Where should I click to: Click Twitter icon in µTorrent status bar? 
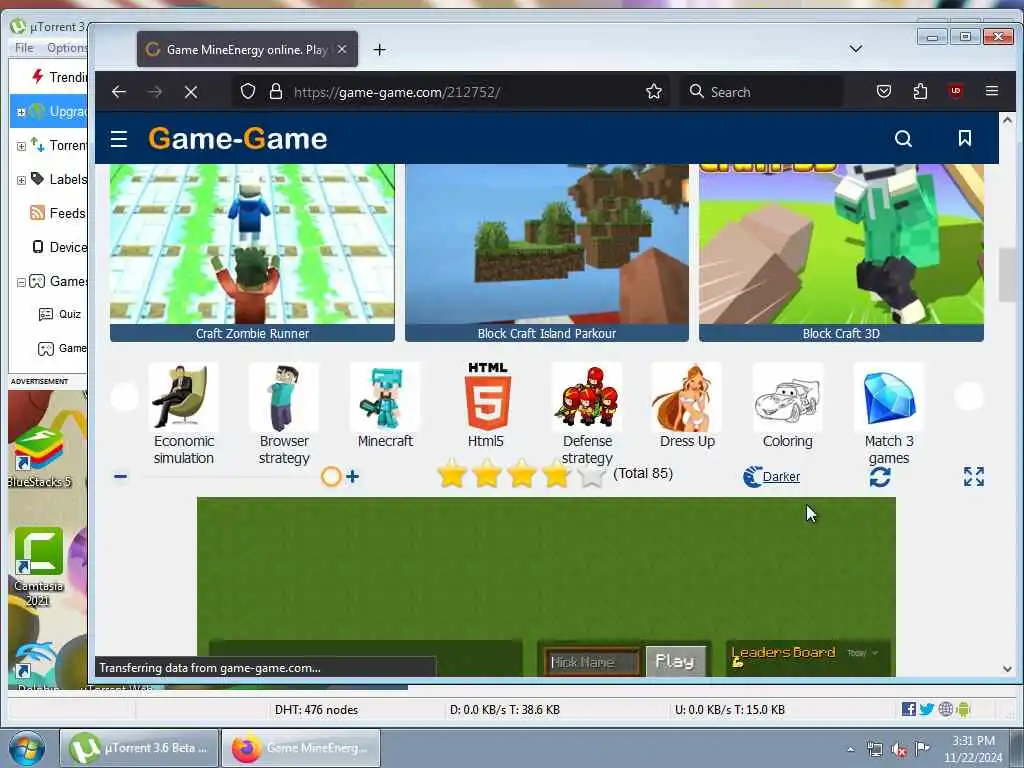927,709
